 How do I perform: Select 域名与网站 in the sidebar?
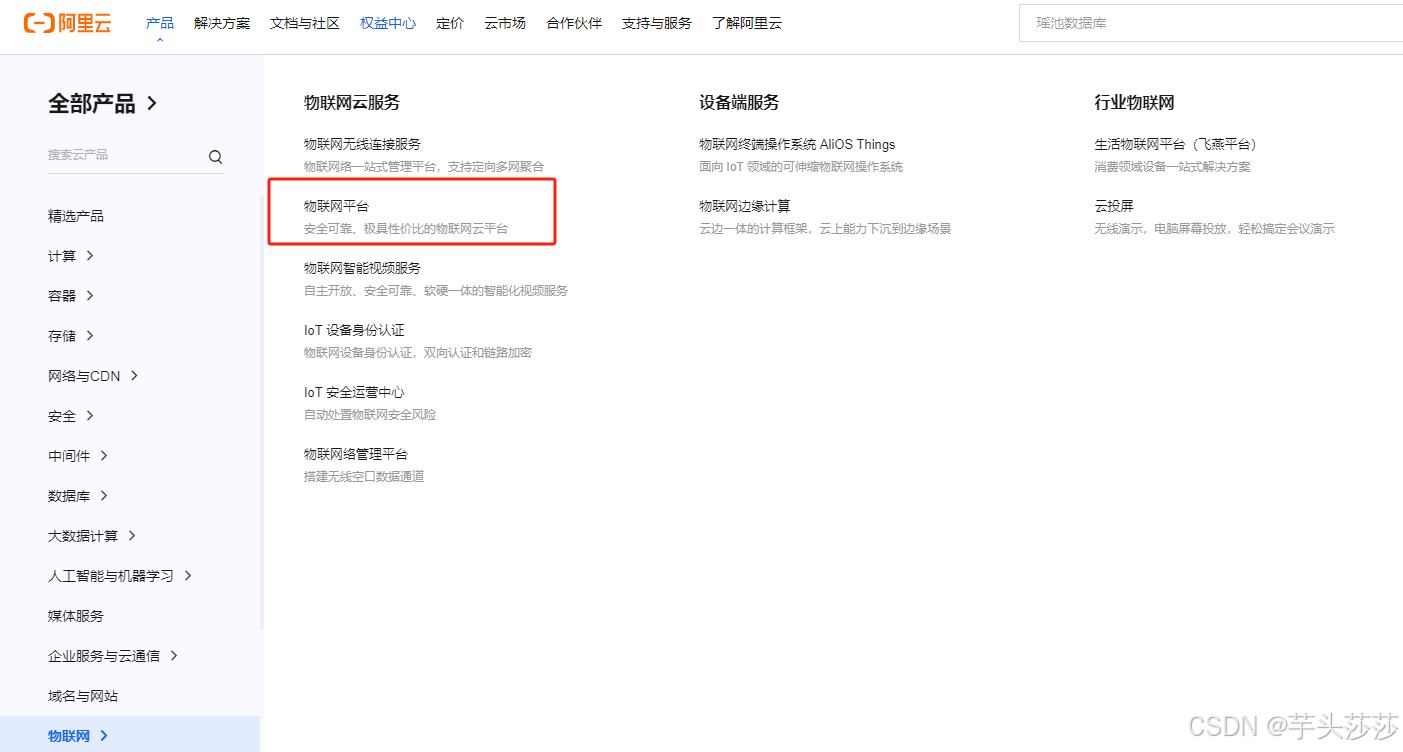pyautogui.click(x=83, y=696)
